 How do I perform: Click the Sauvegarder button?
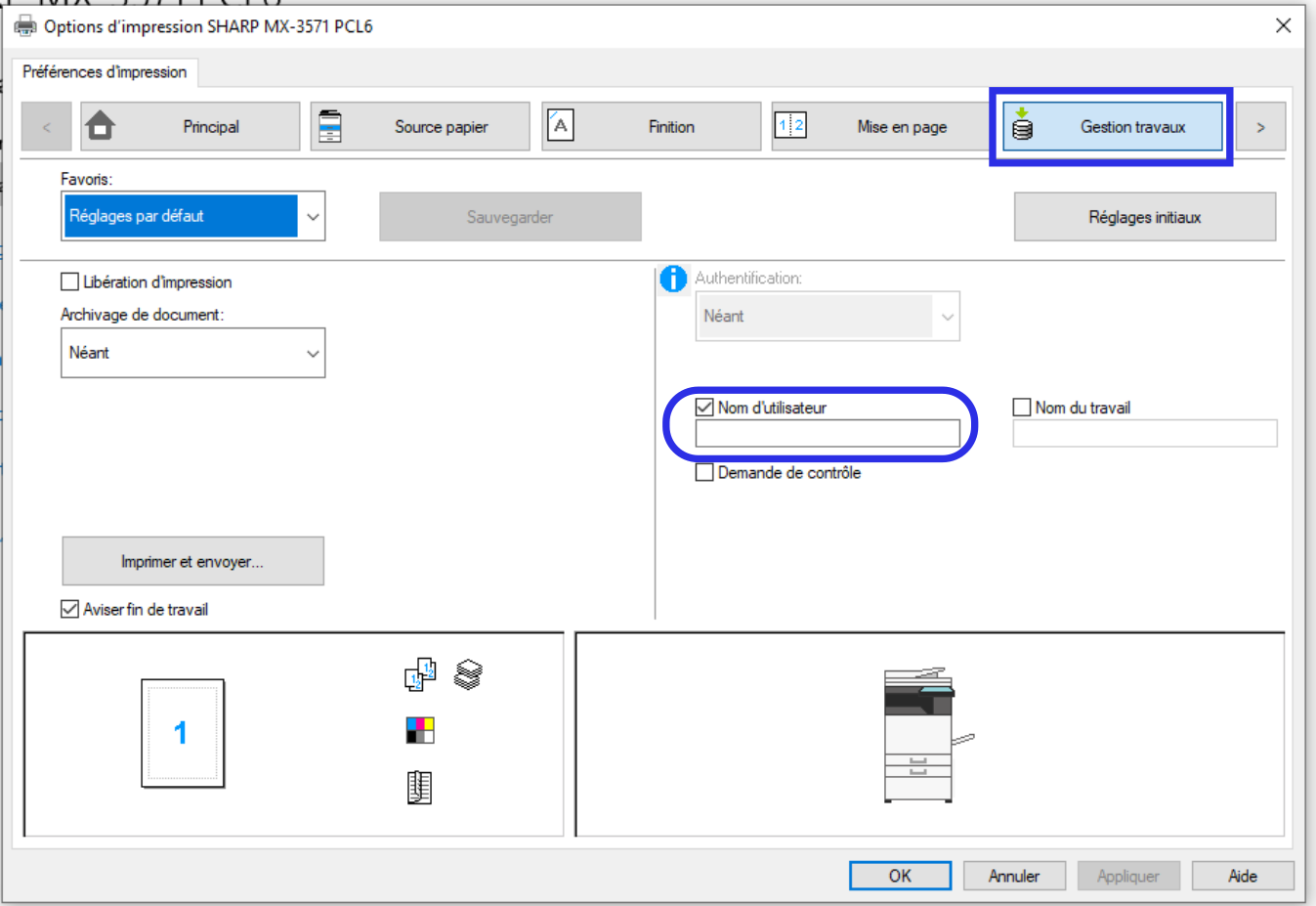pos(510,217)
